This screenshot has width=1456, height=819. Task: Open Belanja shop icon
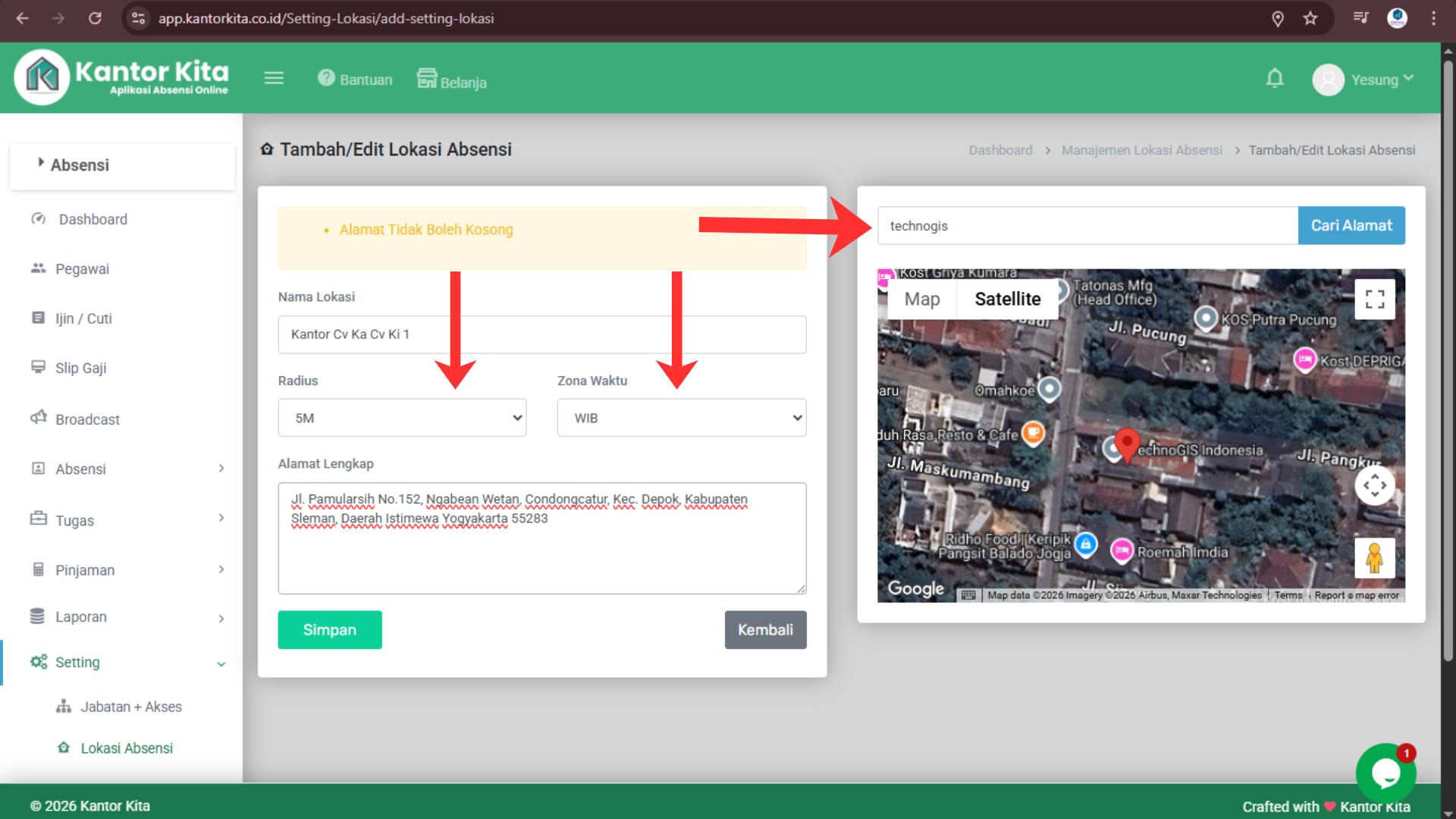[x=427, y=78]
